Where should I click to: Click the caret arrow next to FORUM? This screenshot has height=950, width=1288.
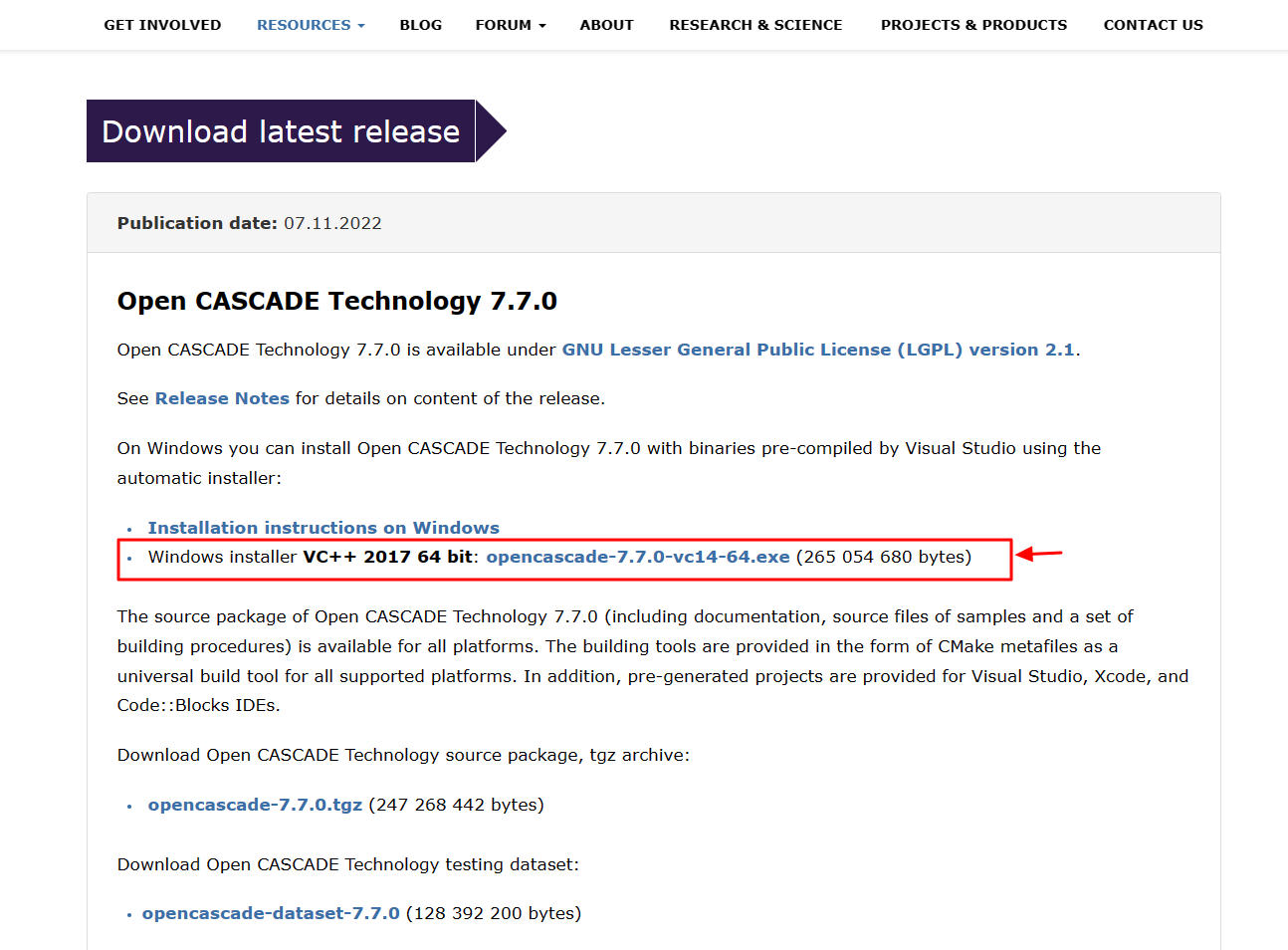click(542, 26)
